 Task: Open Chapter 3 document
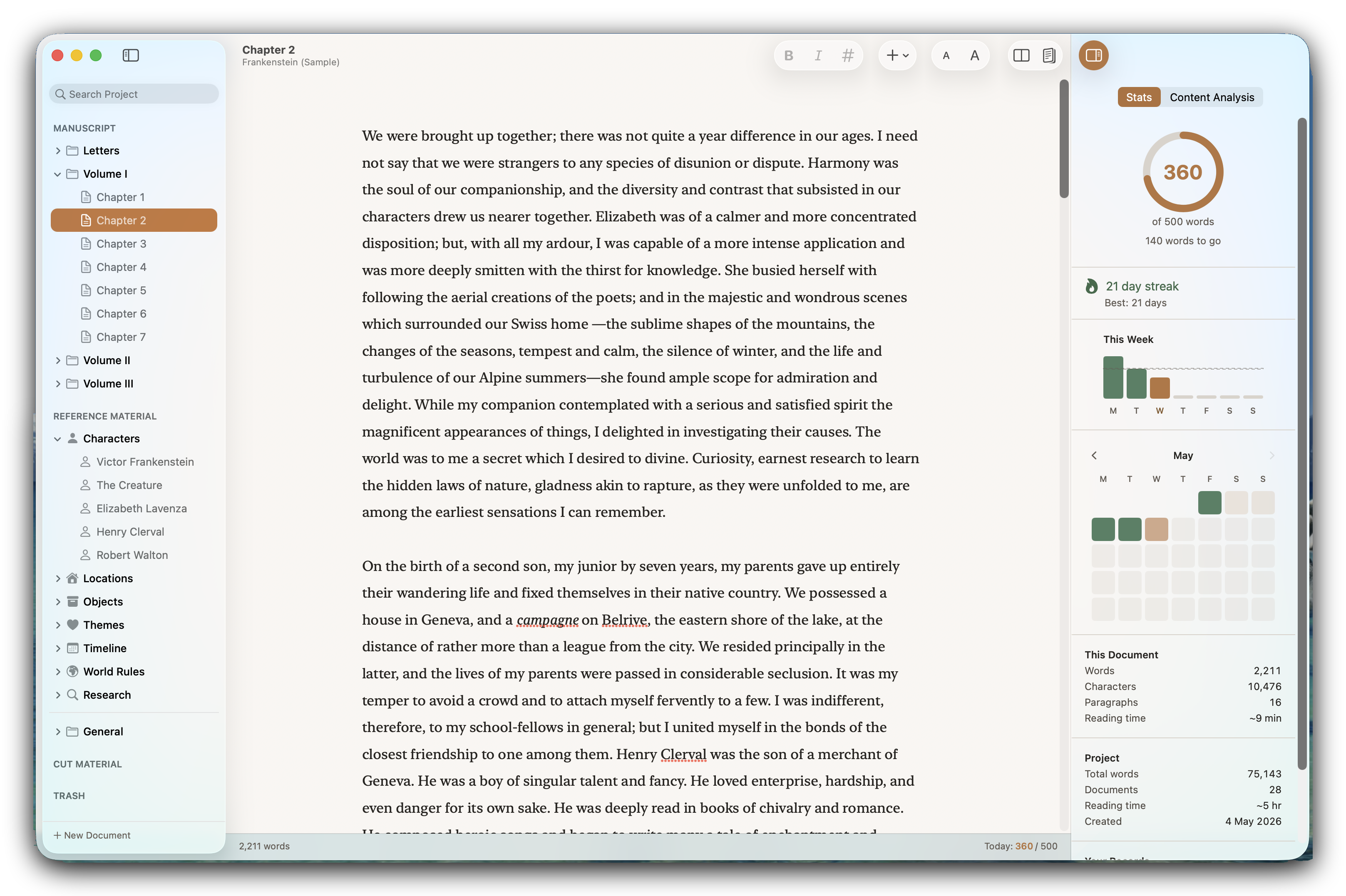(x=134, y=244)
